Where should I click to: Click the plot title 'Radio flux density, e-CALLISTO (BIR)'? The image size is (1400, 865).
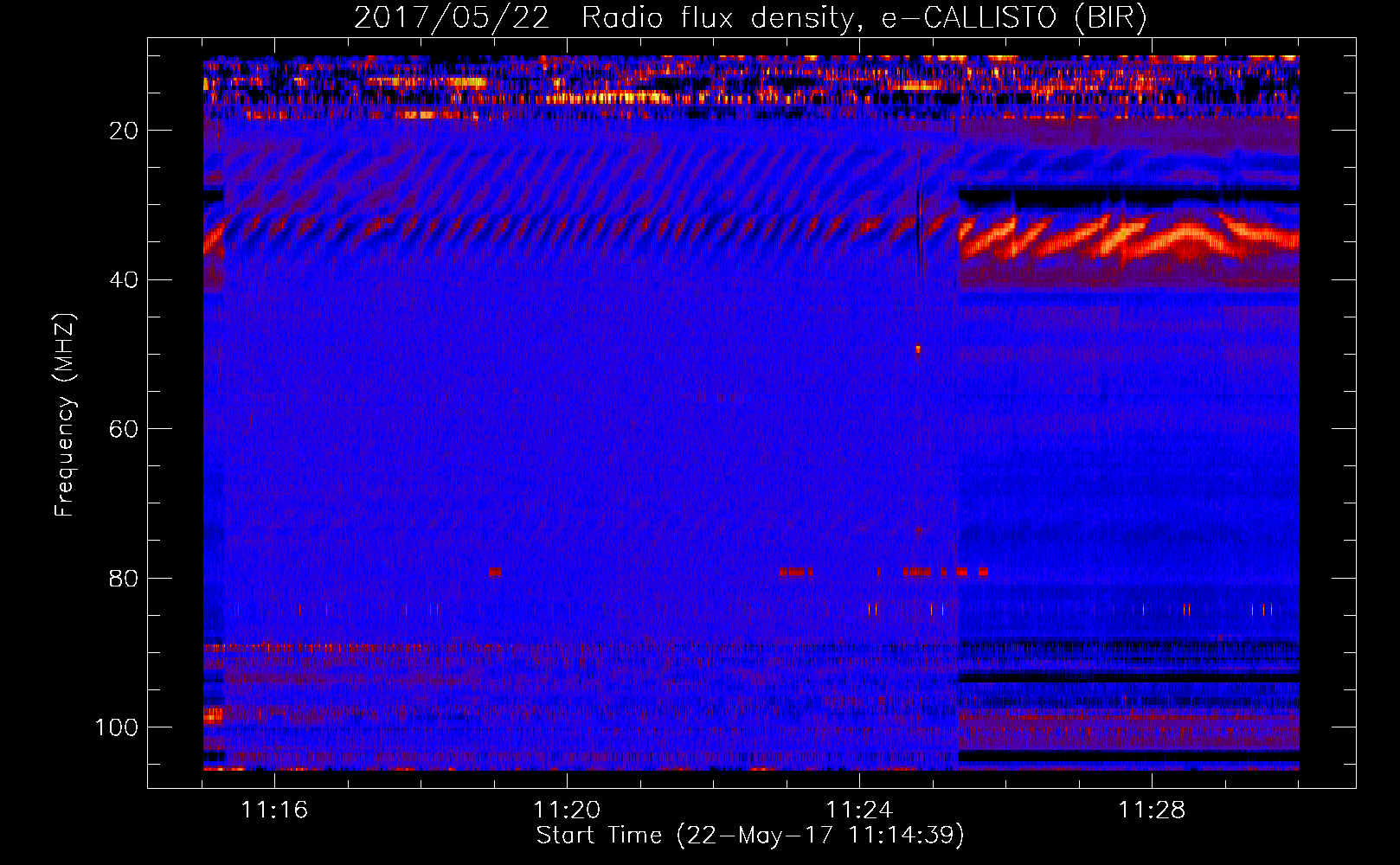864,18
